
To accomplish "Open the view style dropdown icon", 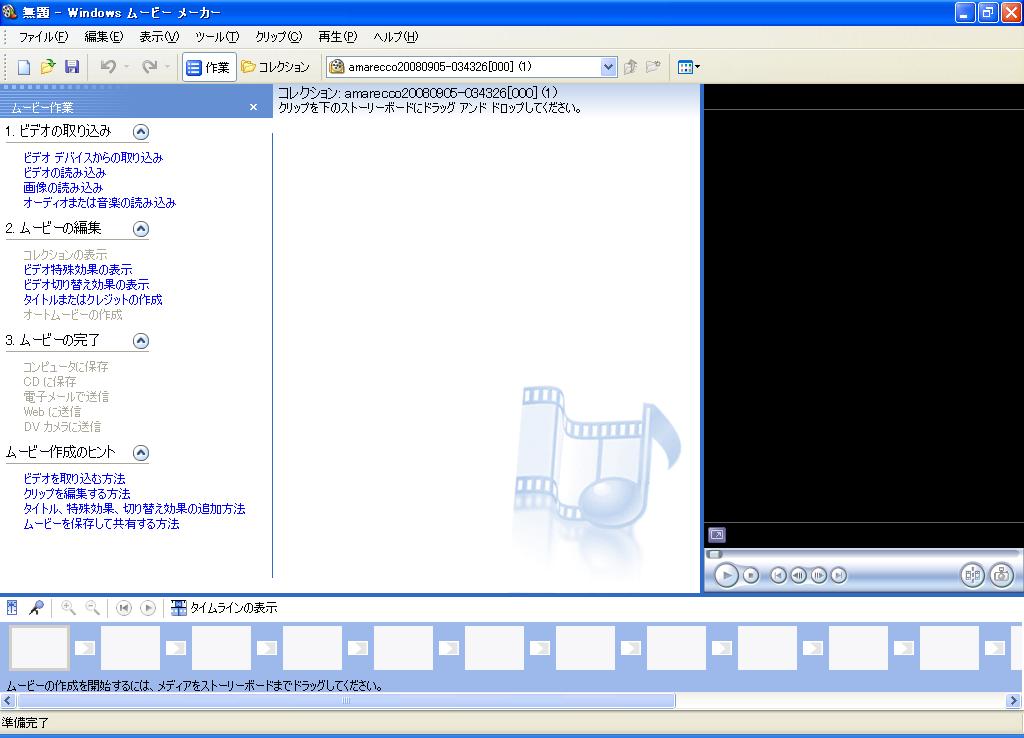I will 688,67.
